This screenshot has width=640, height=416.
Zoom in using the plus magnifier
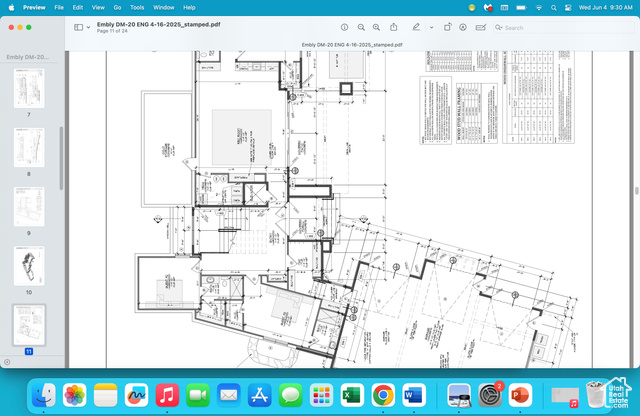pos(376,27)
